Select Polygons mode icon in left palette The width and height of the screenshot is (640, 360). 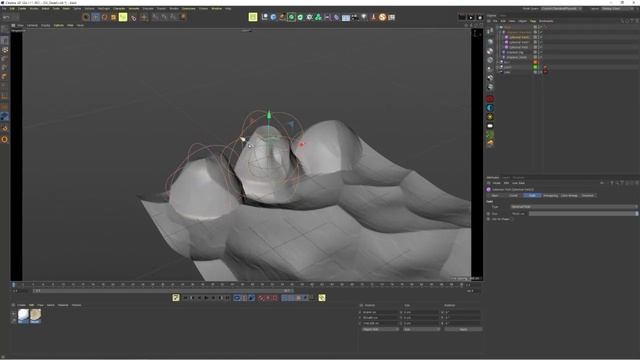[4, 77]
